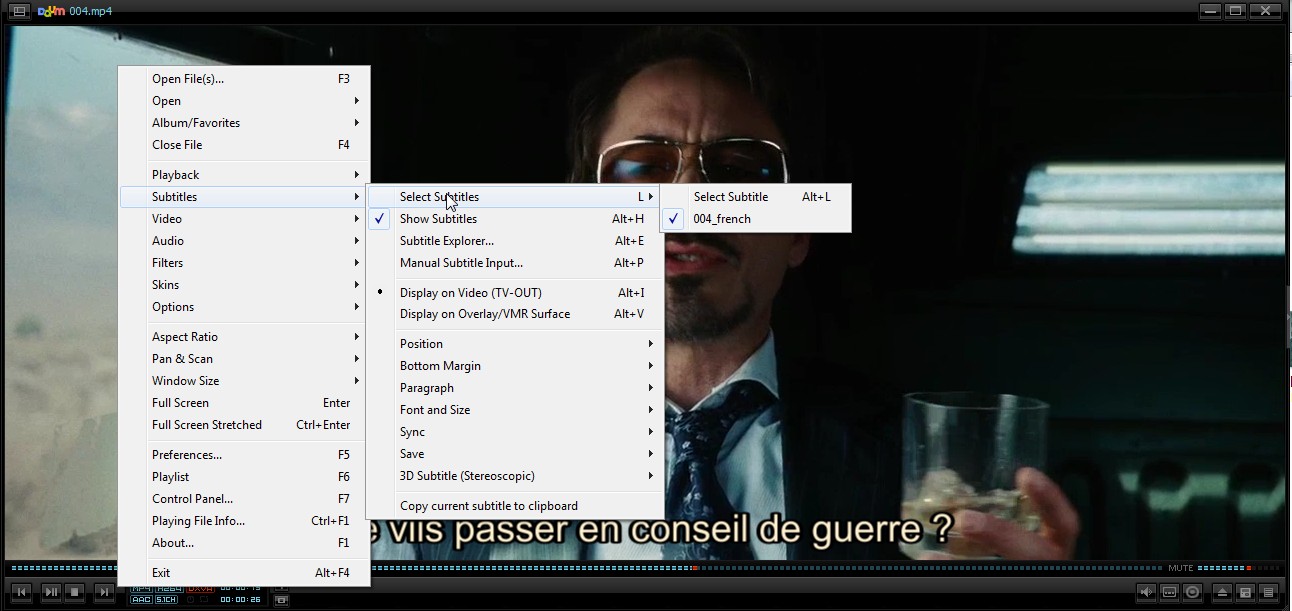Click the 5.1CH channel indicator
Viewport: 1292px width, 611px height.
click(x=166, y=600)
